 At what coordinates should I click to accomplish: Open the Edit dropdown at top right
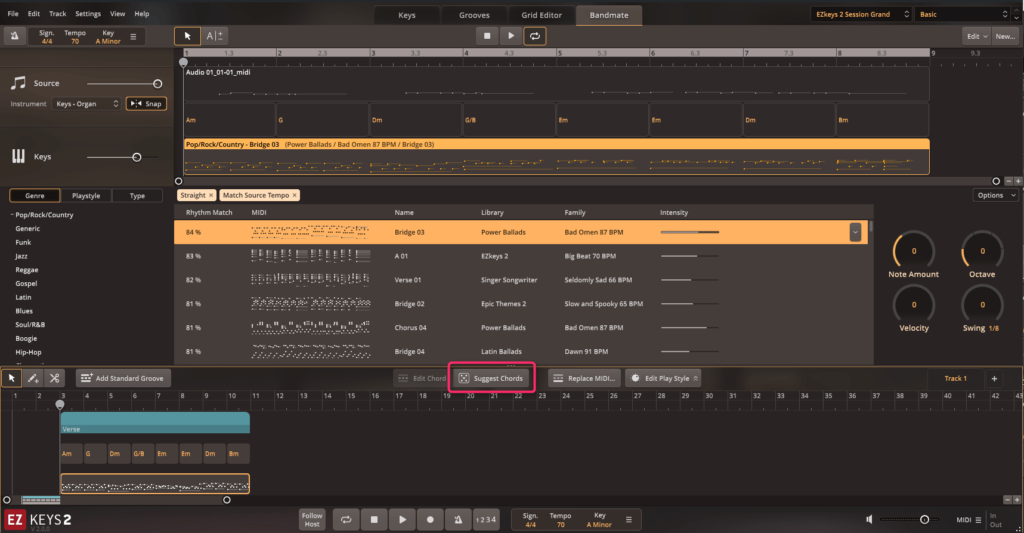tap(976, 36)
